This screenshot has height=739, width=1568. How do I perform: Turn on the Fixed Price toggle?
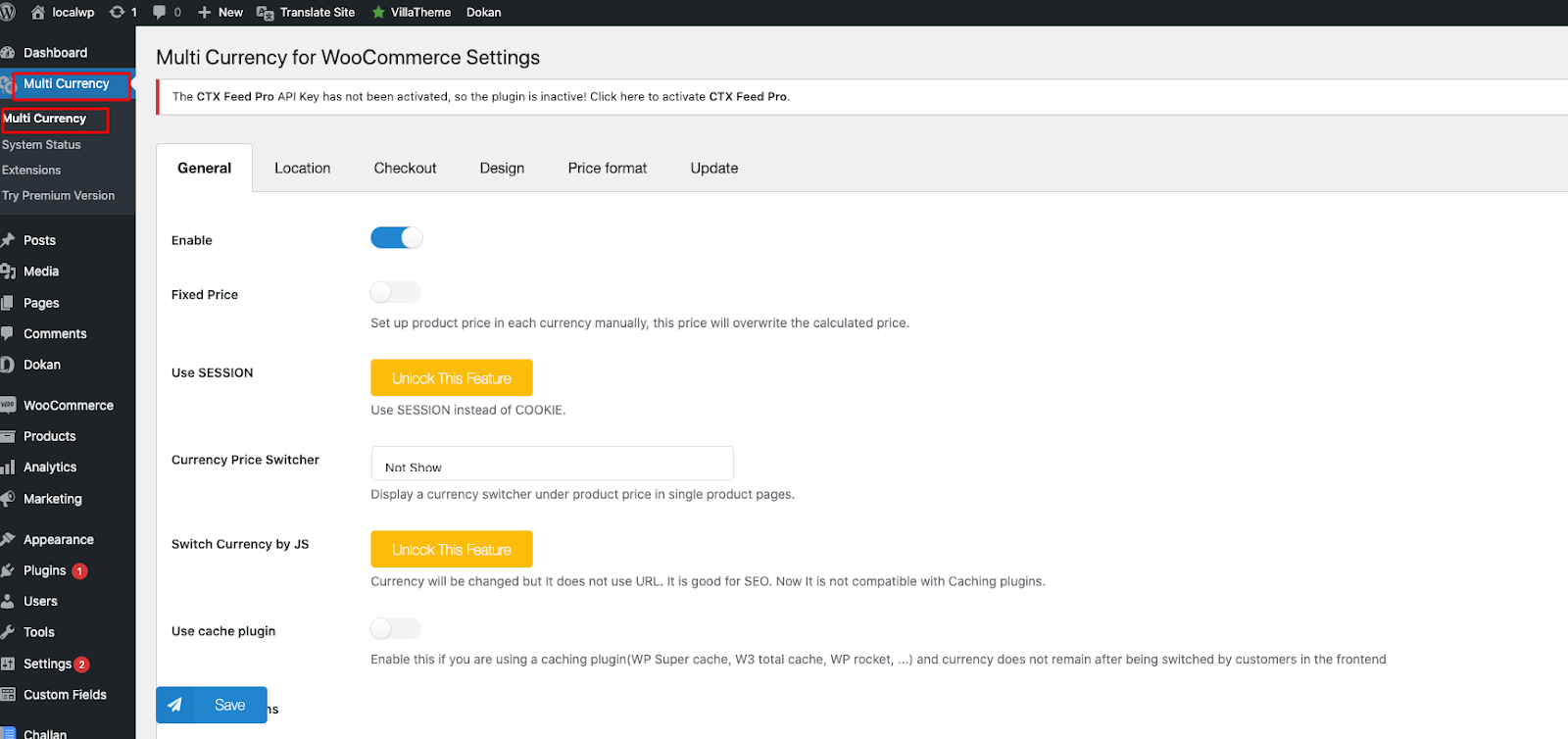[396, 292]
